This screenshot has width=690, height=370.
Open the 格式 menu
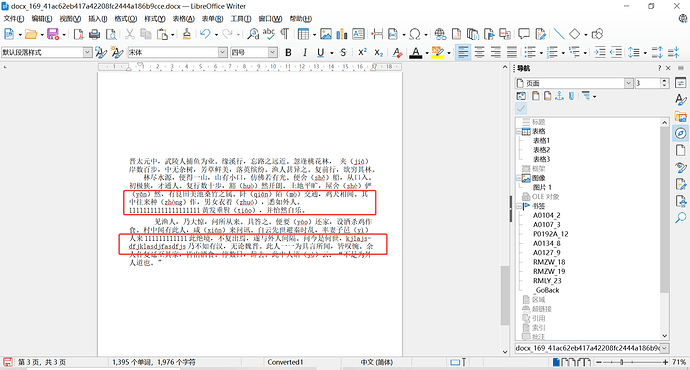coord(125,18)
